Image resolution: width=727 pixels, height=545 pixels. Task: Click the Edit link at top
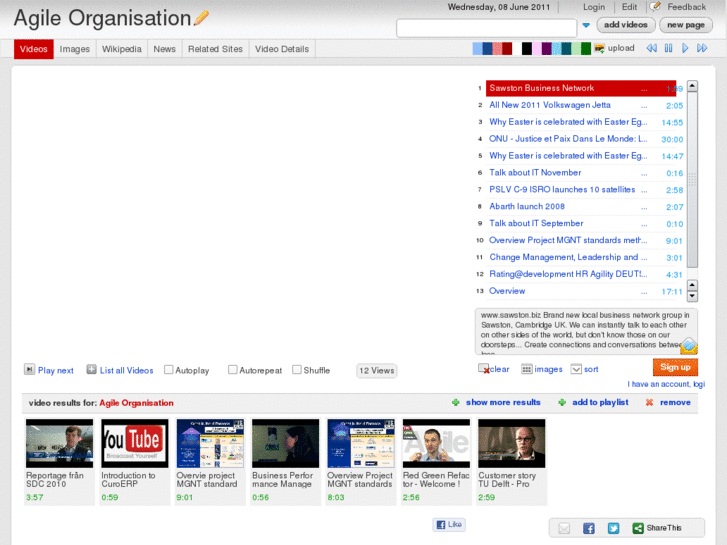coord(629,7)
